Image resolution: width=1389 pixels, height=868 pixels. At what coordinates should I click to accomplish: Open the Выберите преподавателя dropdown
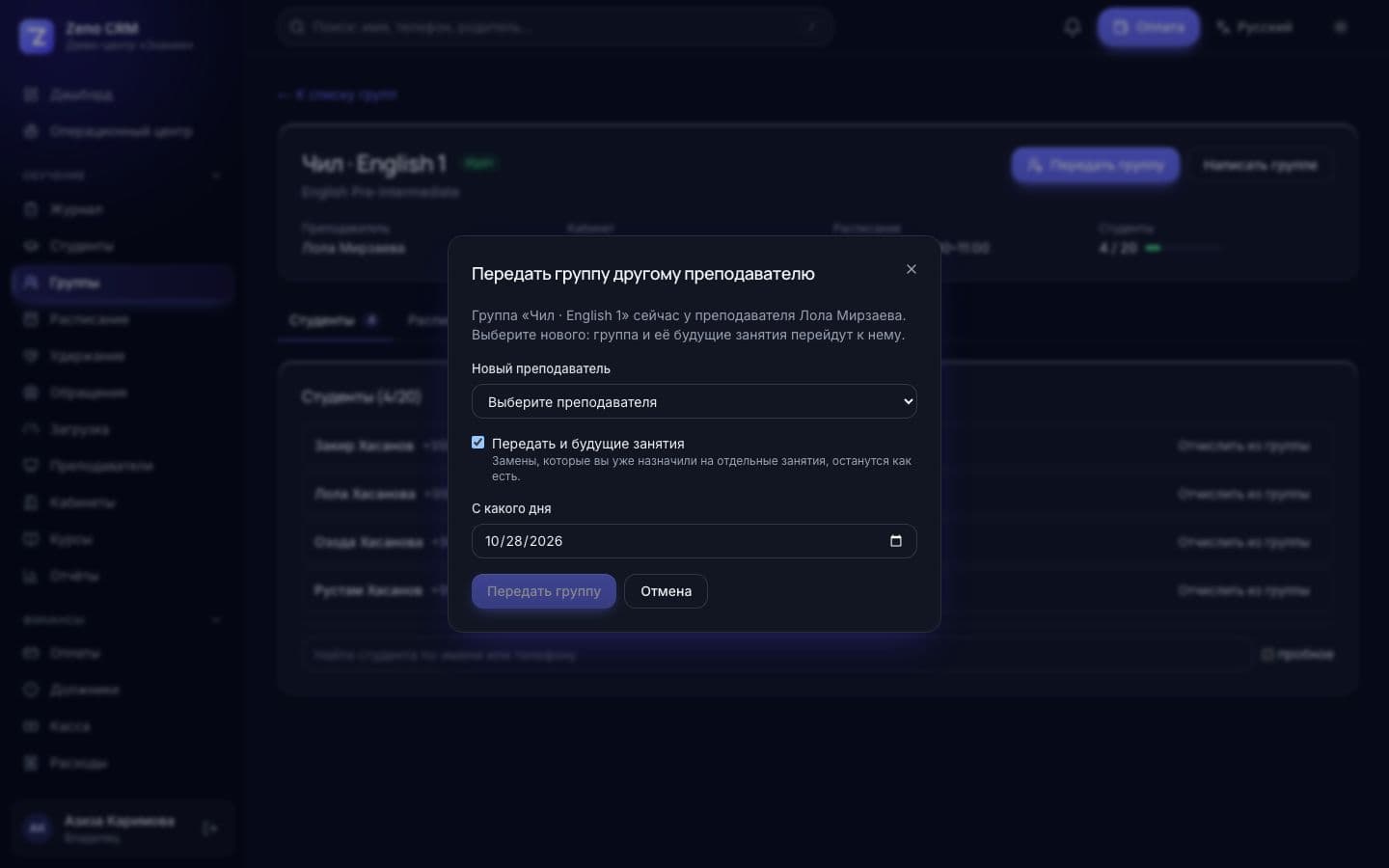(x=694, y=401)
